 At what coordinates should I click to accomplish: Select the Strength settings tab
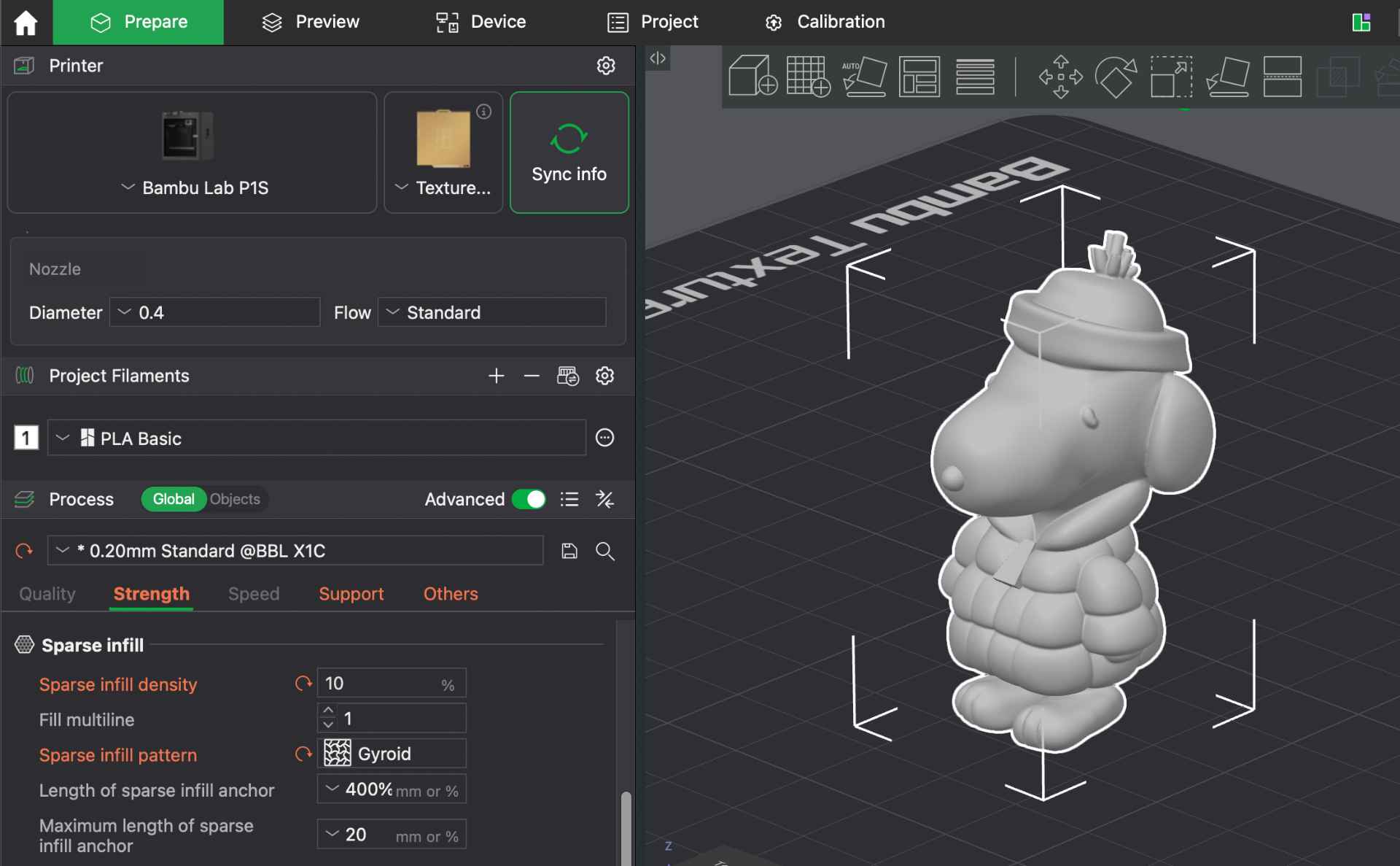point(152,594)
